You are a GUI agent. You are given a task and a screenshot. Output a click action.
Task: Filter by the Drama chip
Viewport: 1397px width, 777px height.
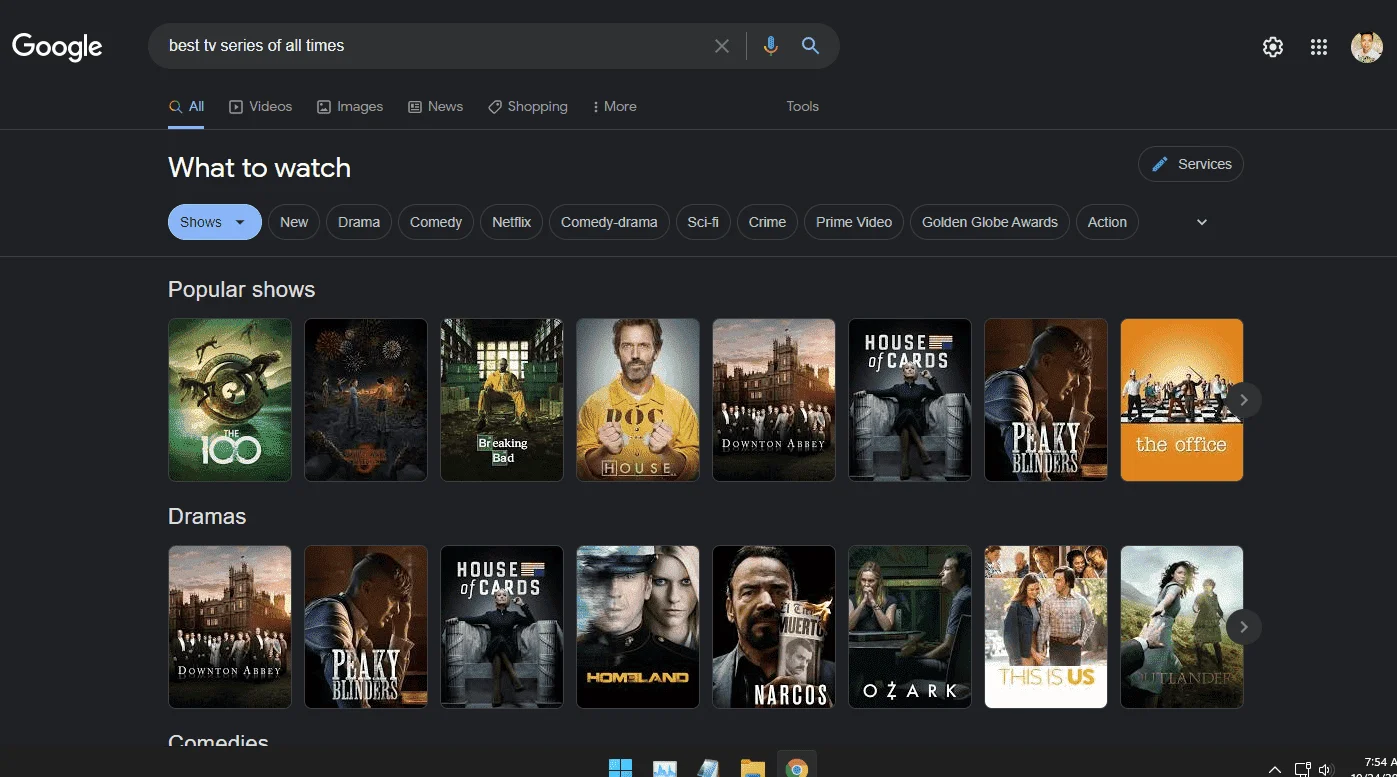coord(359,222)
